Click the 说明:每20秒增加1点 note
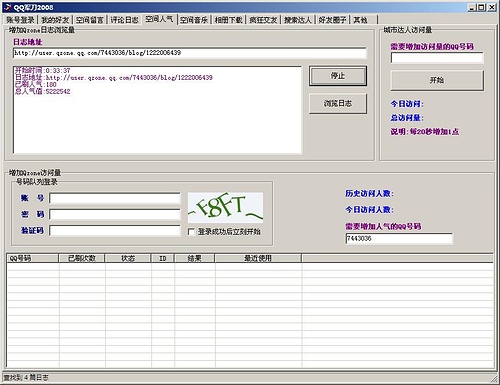The width and height of the screenshot is (500, 385). point(425,132)
